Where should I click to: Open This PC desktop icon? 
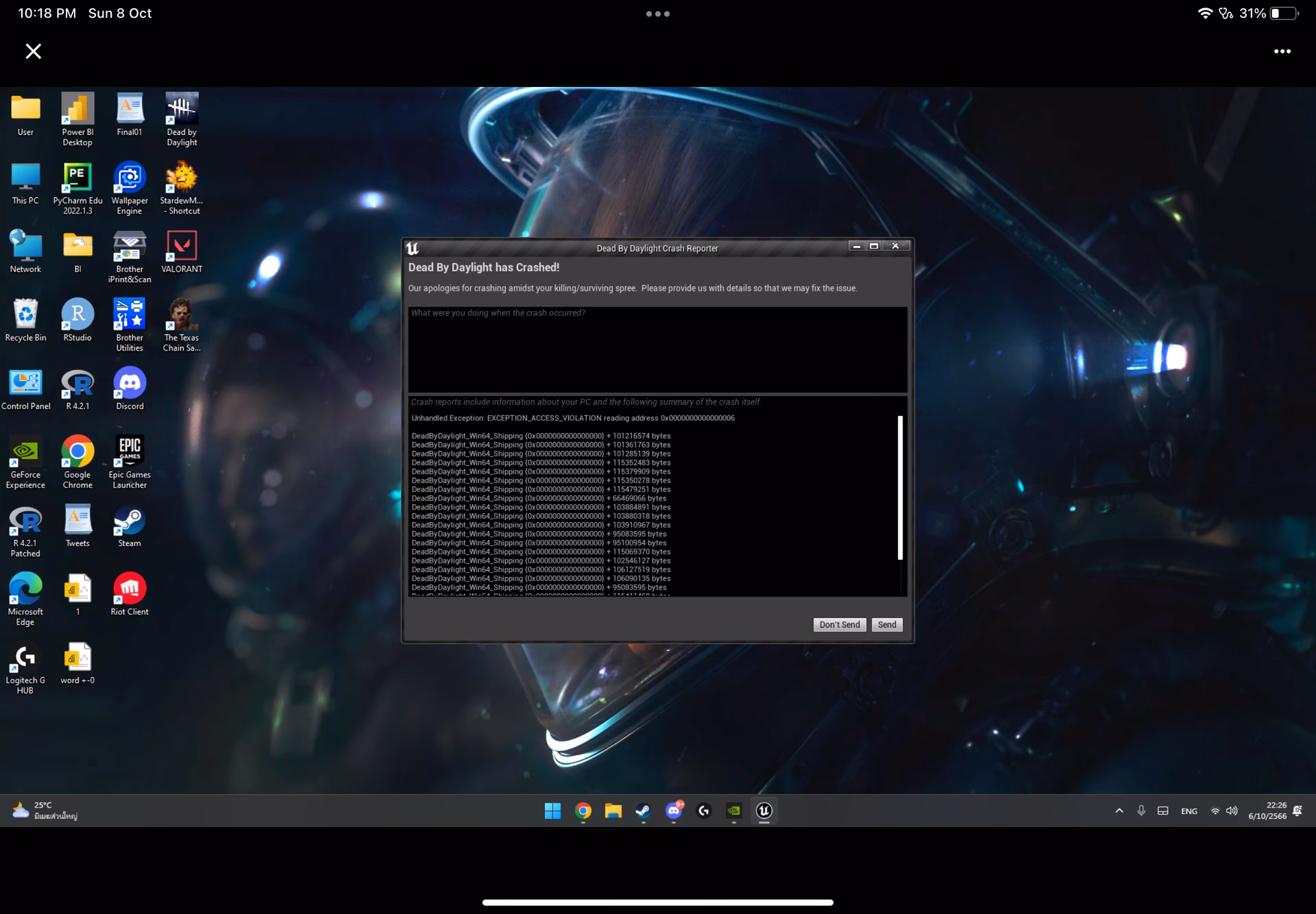(25, 184)
